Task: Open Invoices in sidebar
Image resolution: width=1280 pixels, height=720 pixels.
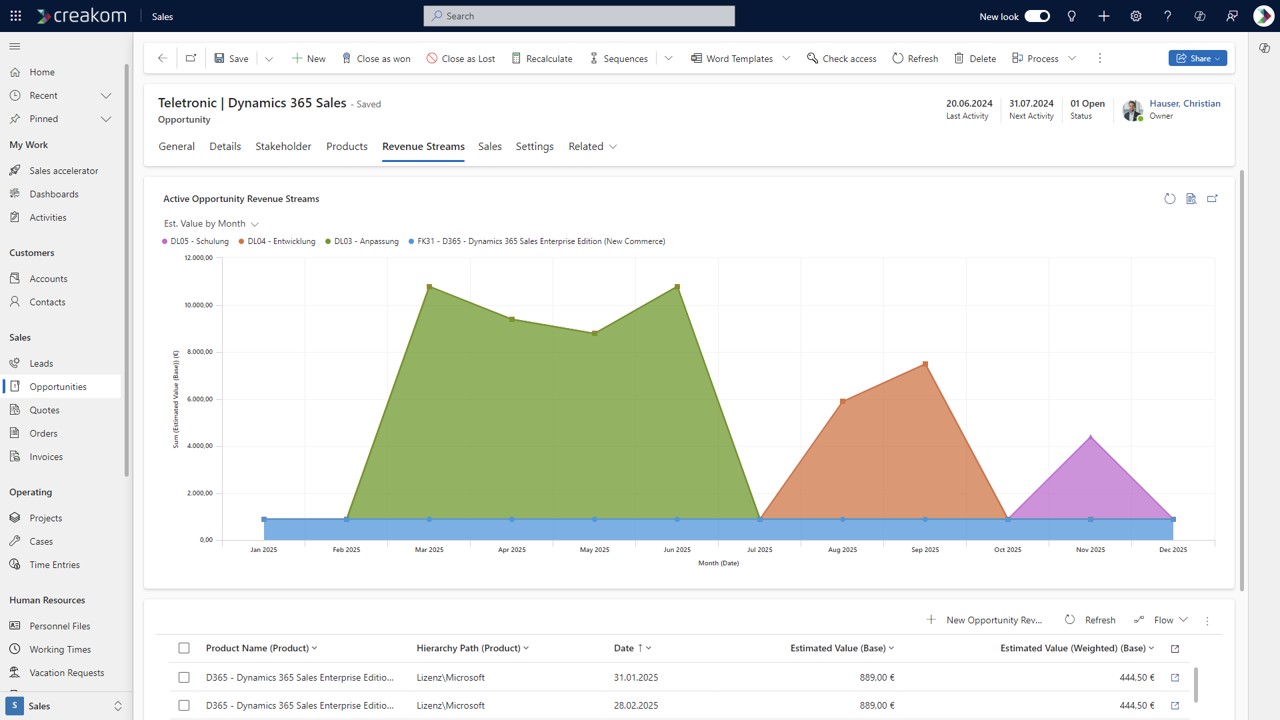Action: tap(46, 457)
